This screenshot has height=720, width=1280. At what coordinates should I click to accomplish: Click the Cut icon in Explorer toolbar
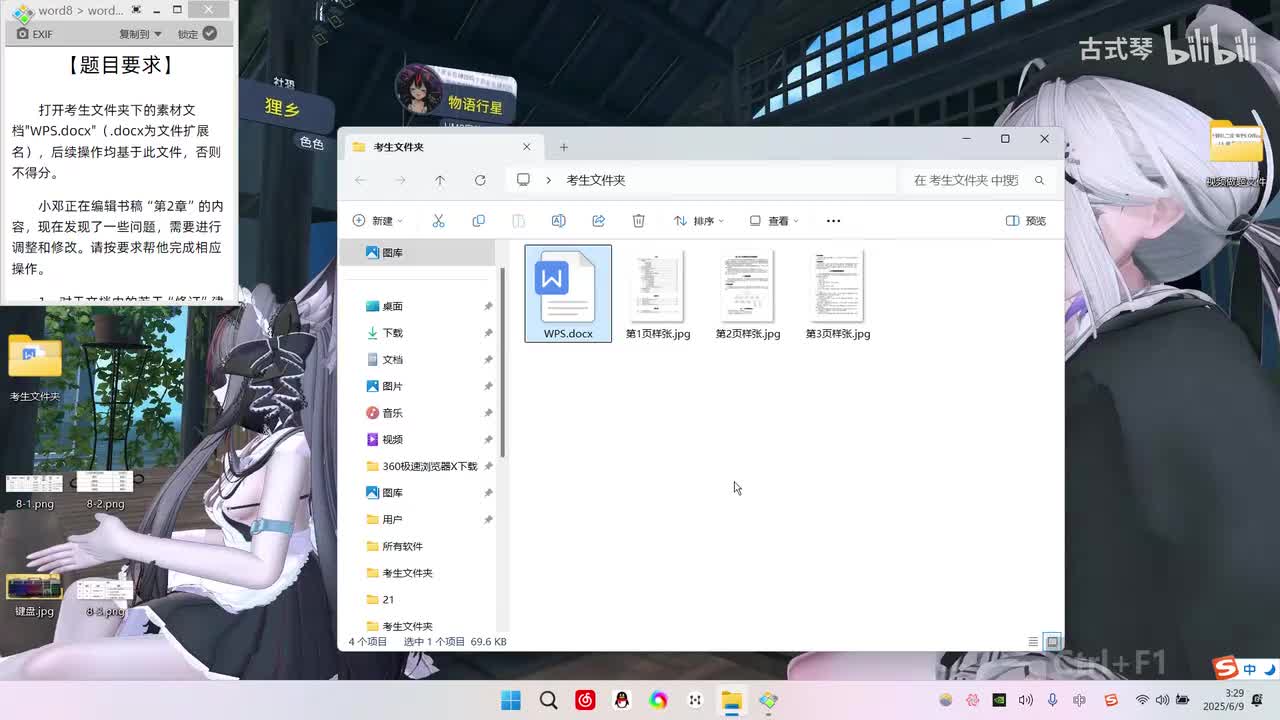point(438,220)
